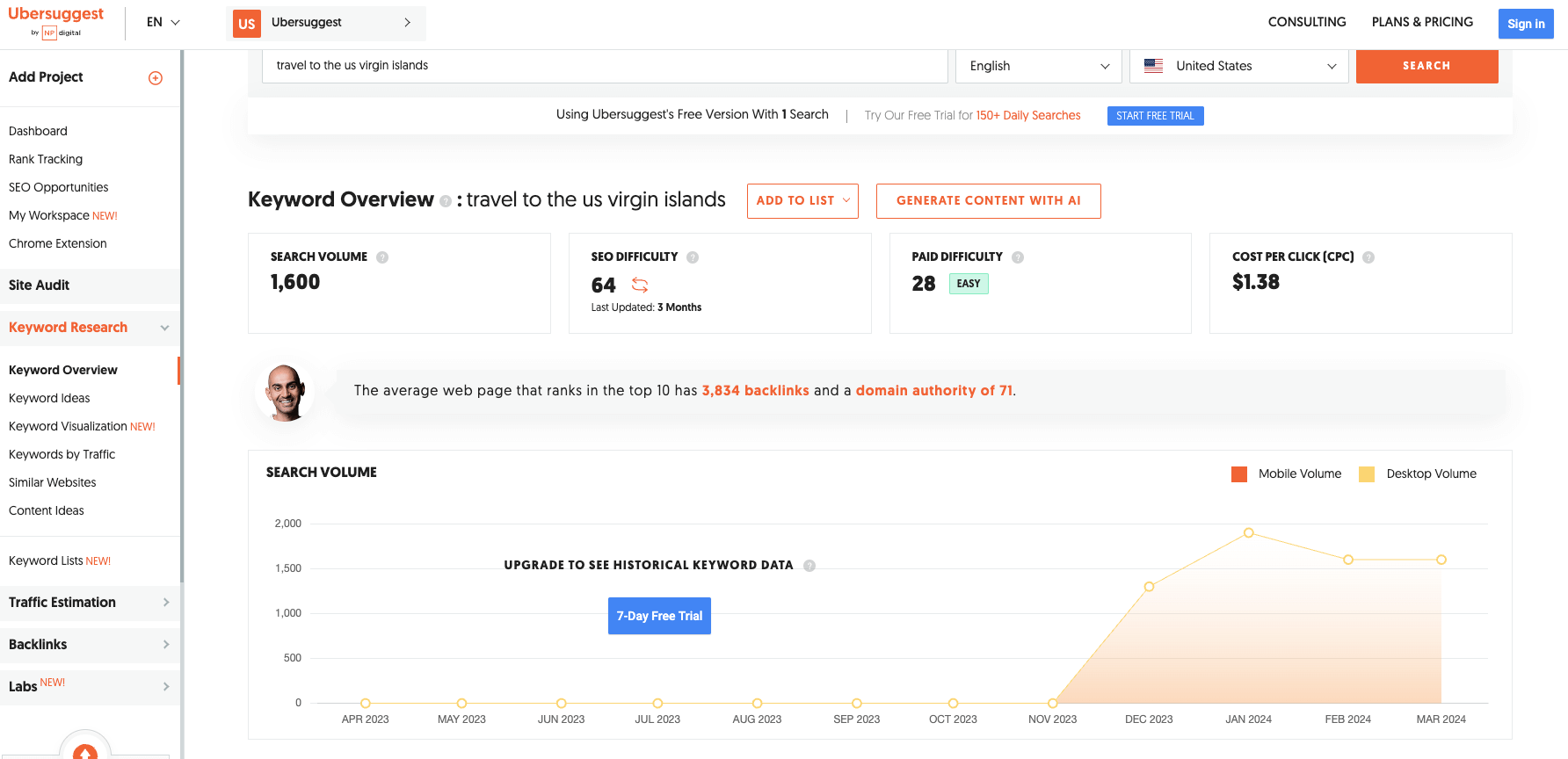
Task: Open the Add To List dropdown
Action: point(802,201)
